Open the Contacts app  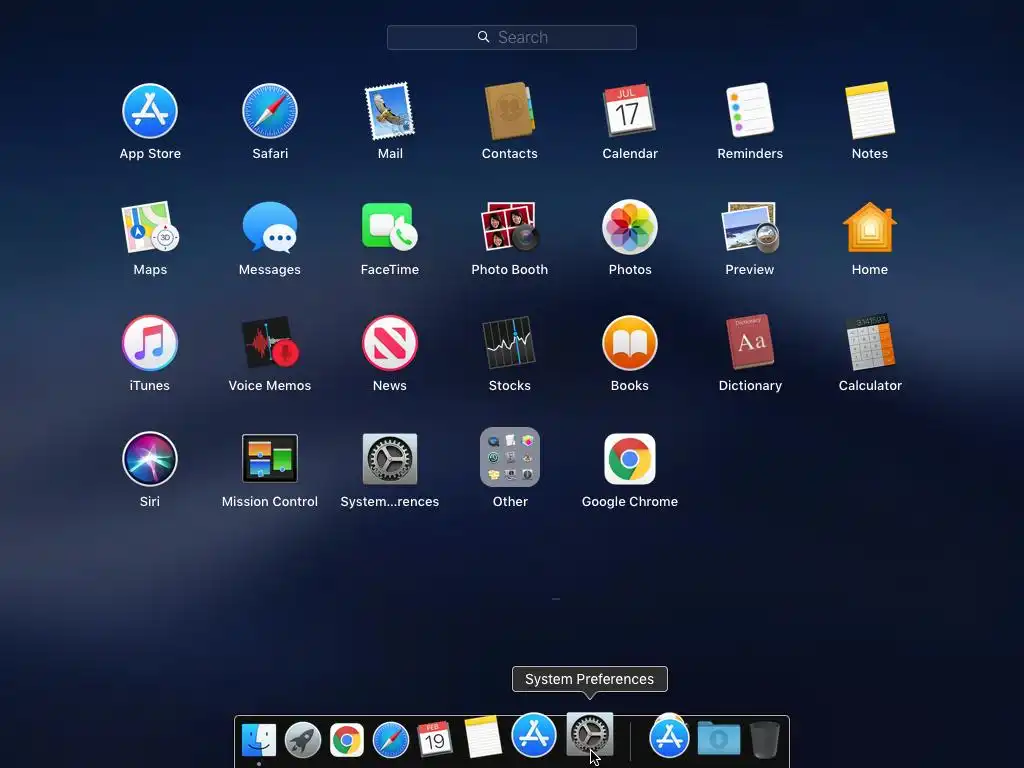point(509,111)
